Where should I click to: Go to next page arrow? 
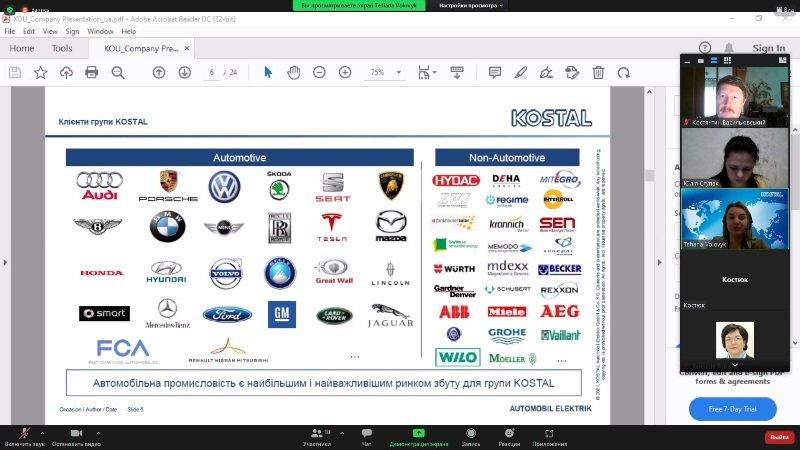pyautogui.click(x=185, y=72)
